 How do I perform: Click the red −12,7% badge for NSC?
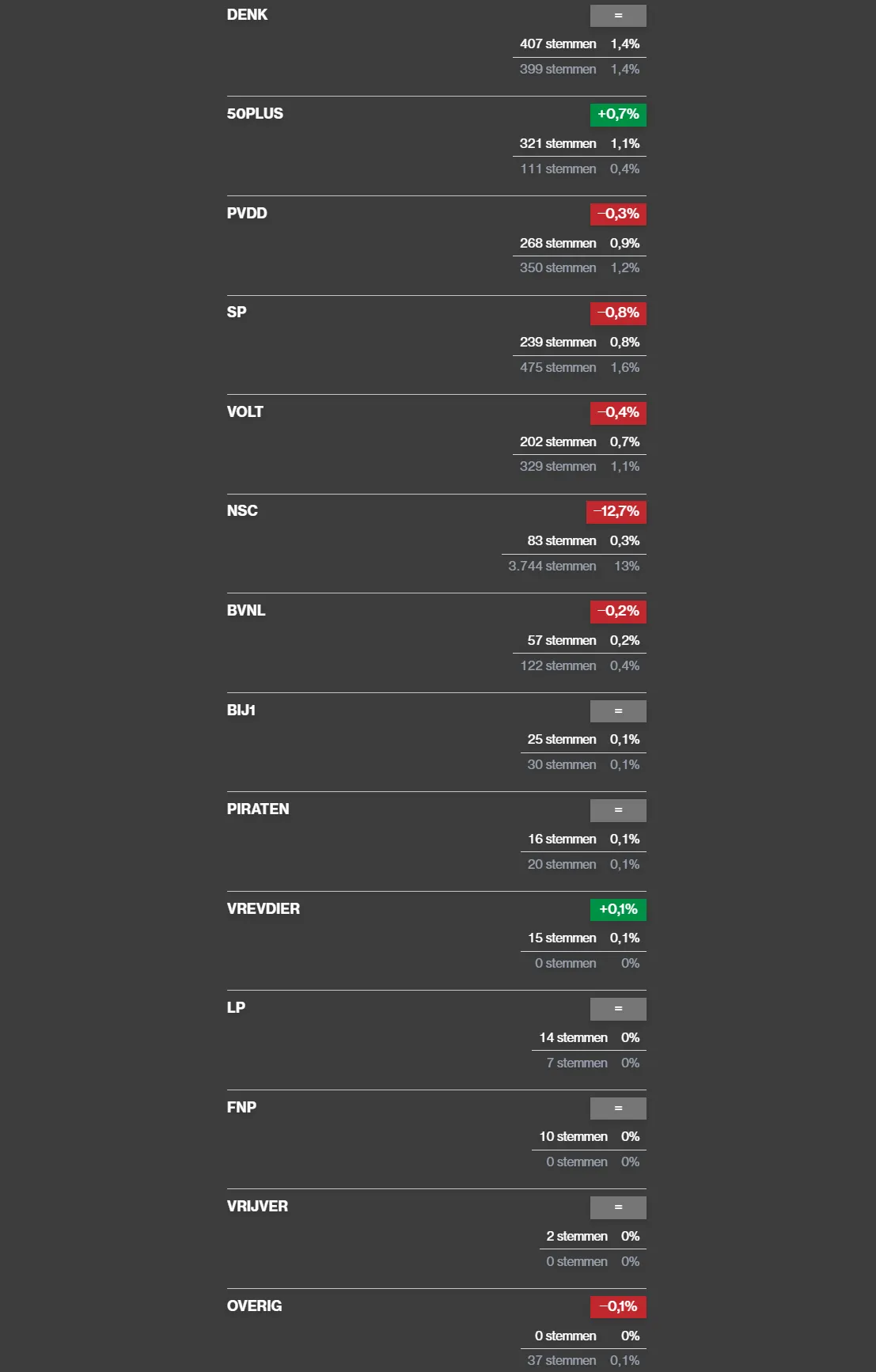[616, 512]
